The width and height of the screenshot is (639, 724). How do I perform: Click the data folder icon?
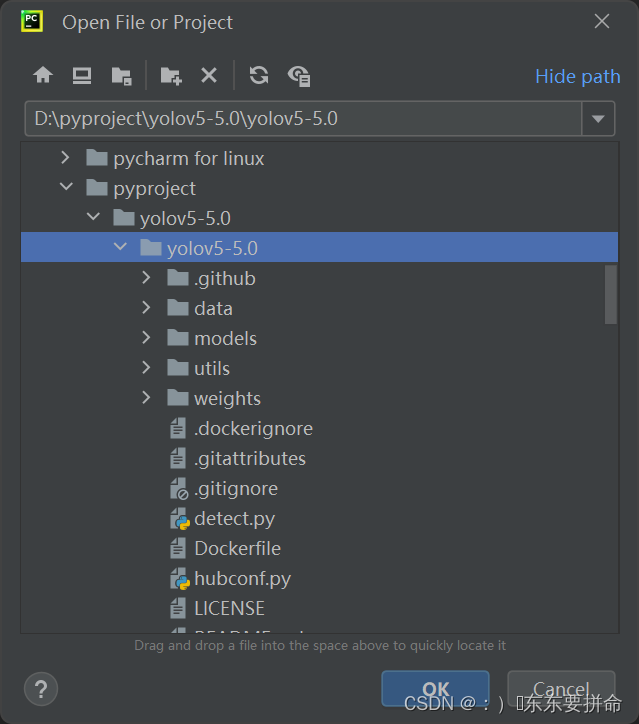pyautogui.click(x=178, y=308)
